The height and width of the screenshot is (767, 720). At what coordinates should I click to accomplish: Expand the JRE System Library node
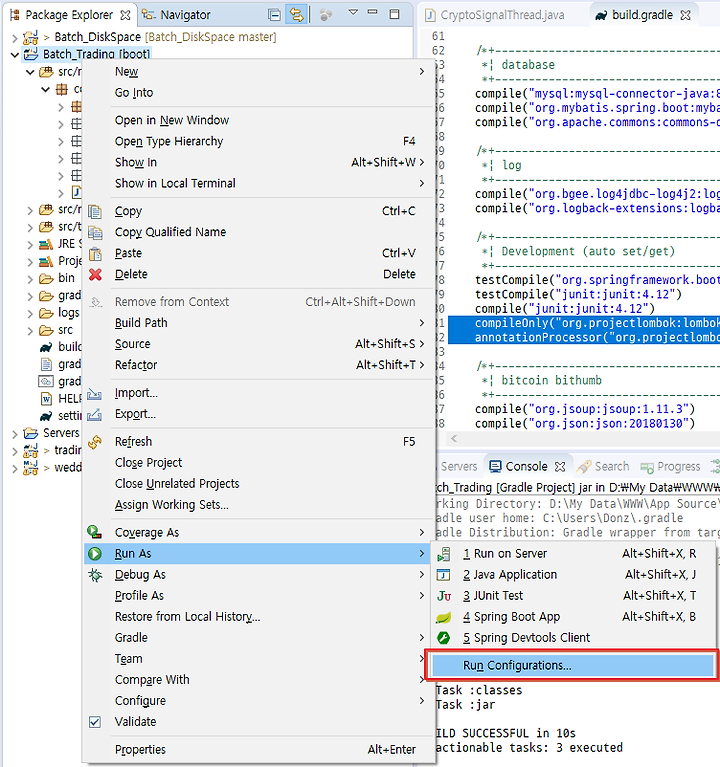(x=30, y=245)
